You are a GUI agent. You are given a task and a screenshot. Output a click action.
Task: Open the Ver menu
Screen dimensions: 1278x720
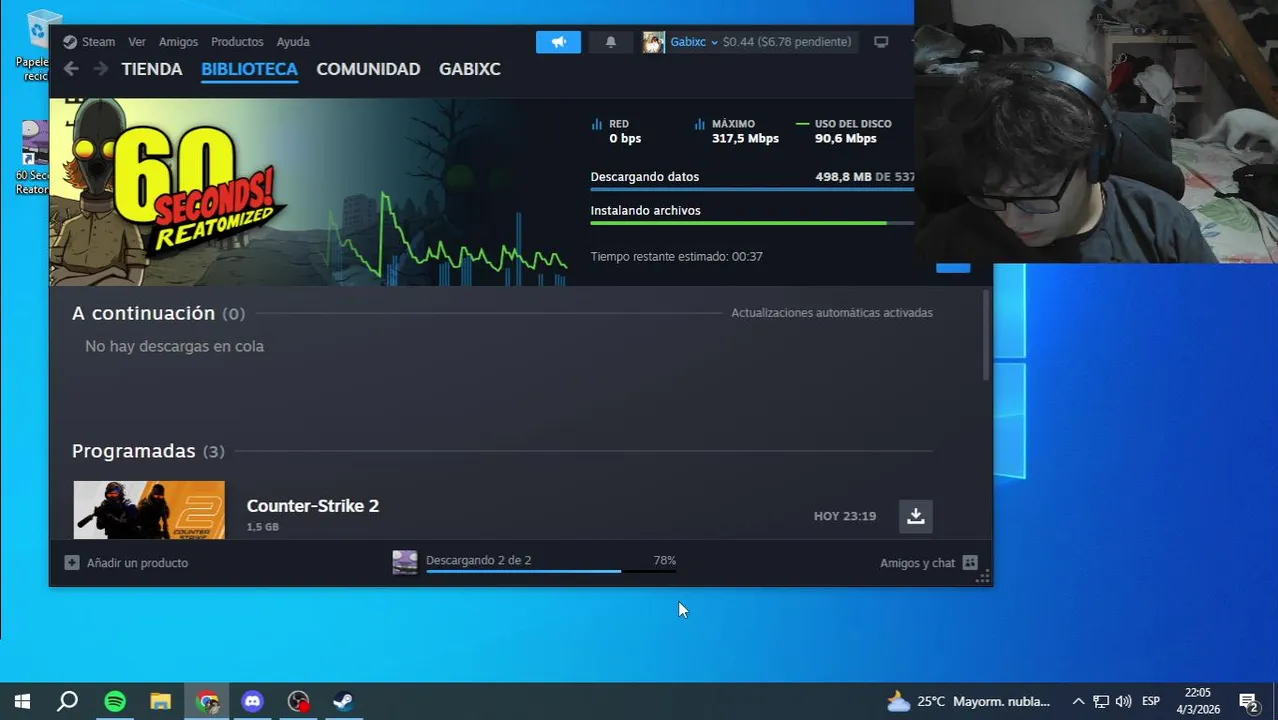(137, 42)
